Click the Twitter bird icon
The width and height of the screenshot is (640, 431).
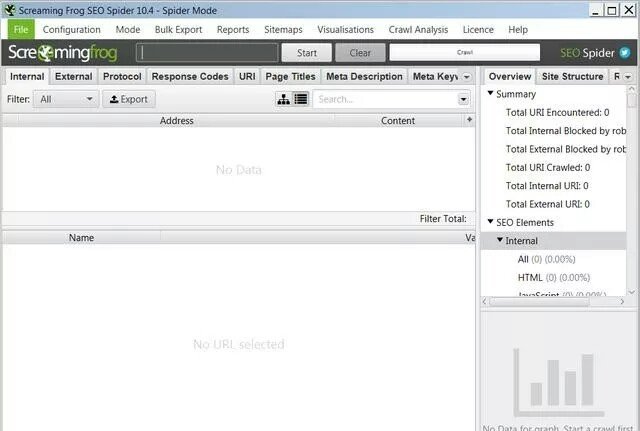click(624, 53)
